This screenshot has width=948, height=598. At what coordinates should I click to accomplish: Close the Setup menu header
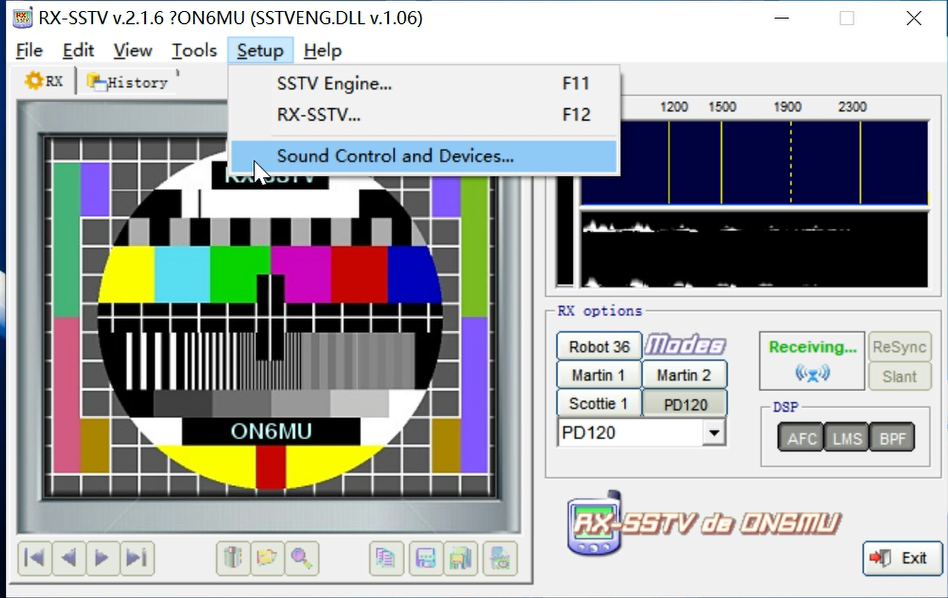click(x=260, y=50)
